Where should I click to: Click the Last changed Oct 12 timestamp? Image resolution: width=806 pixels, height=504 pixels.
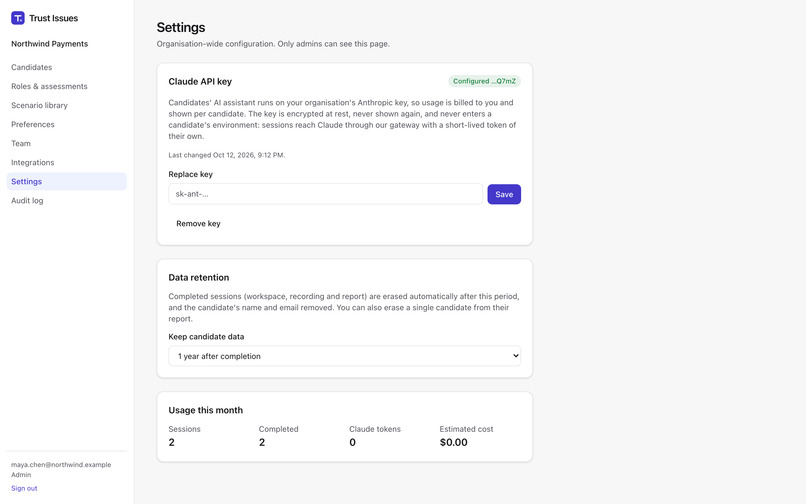pos(227,155)
